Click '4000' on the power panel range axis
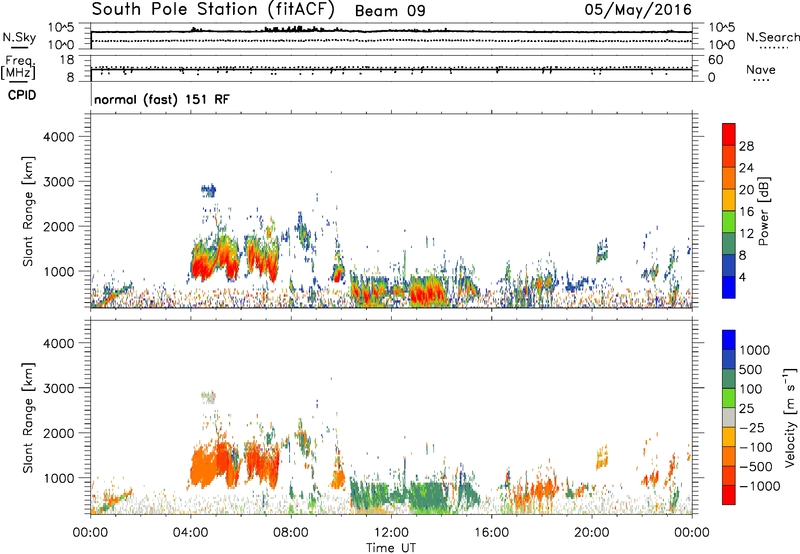800x554 pixels. pos(58,137)
